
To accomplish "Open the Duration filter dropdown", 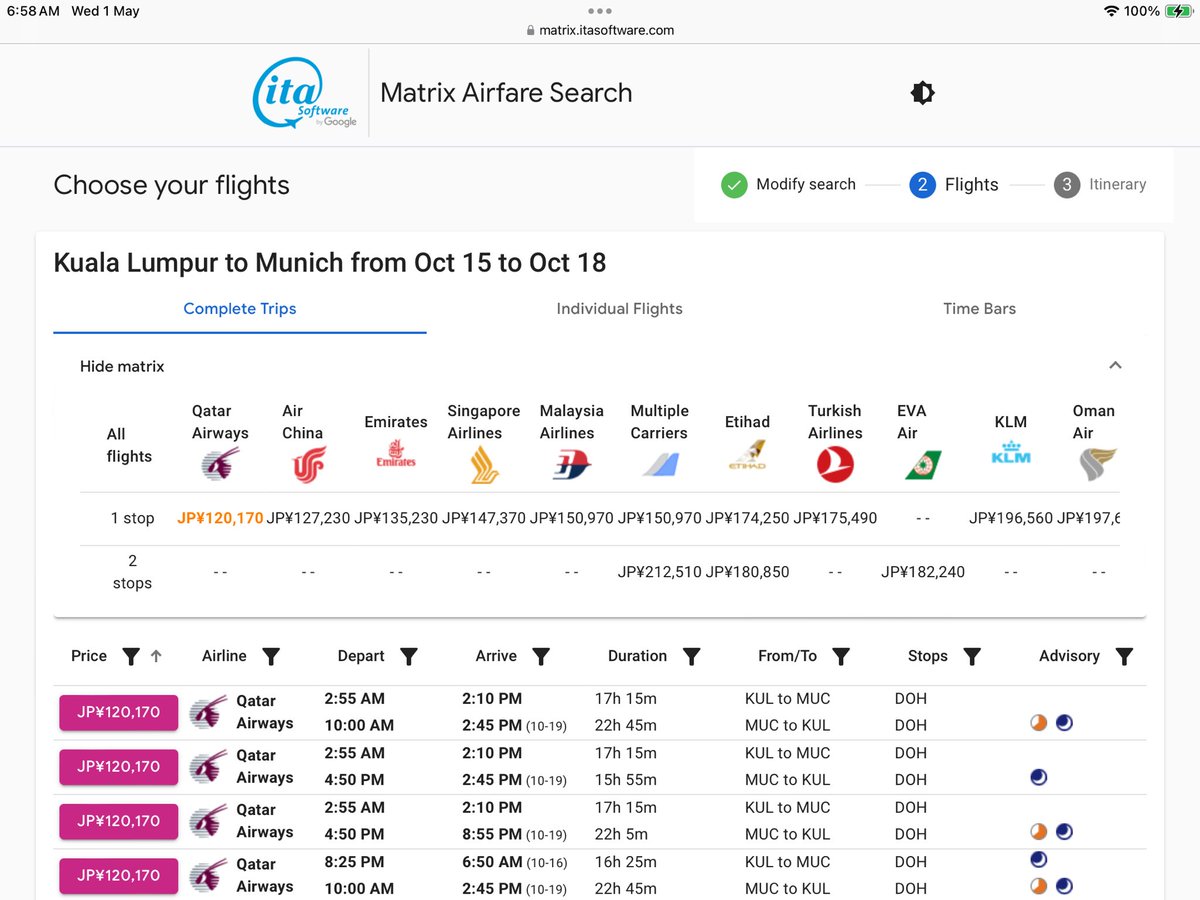I will coord(691,657).
